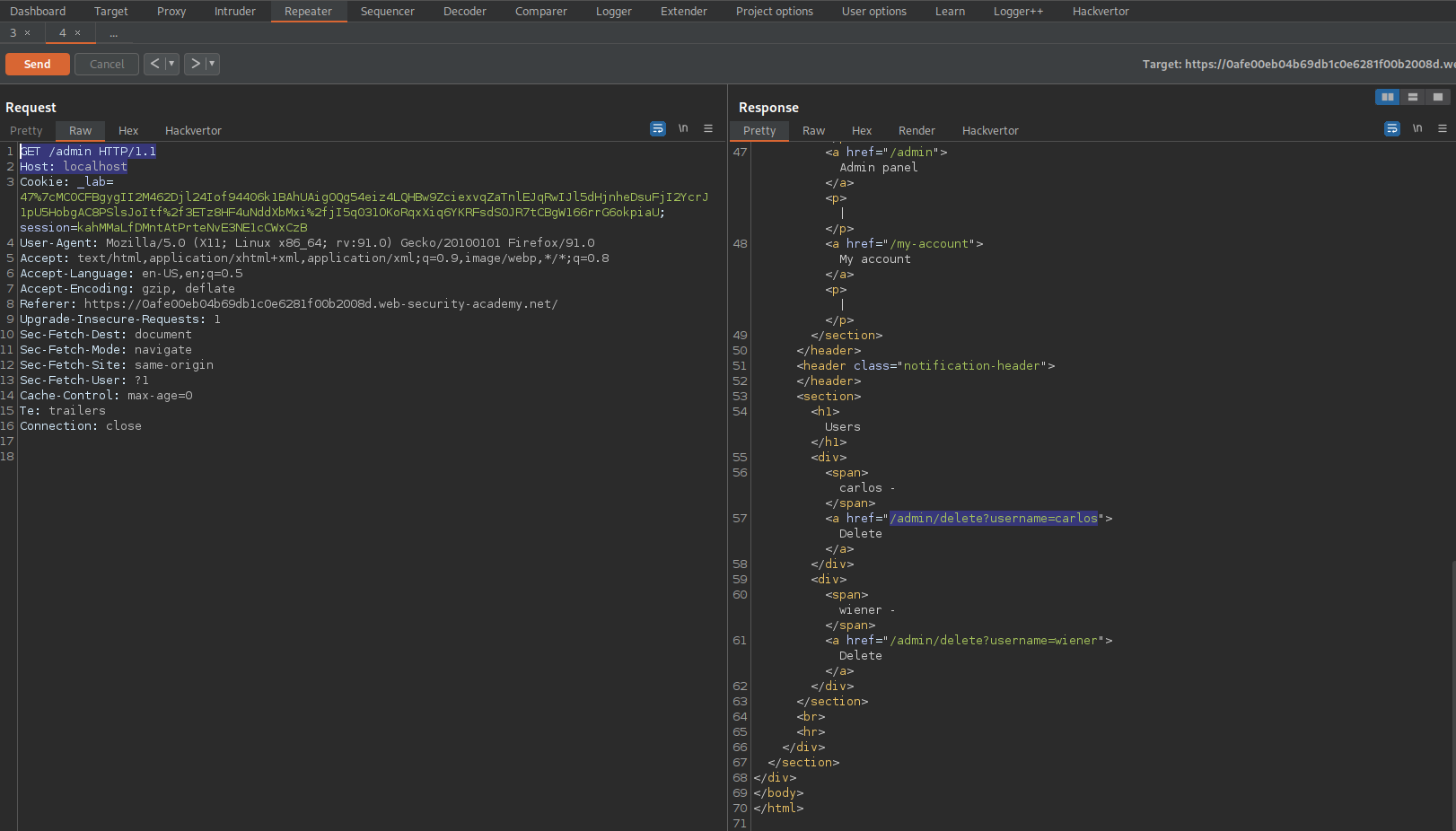The width and height of the screenshot is (1456, 831).
Task: Open Response panel hamburger options menu
Action: pos(1443,129)
